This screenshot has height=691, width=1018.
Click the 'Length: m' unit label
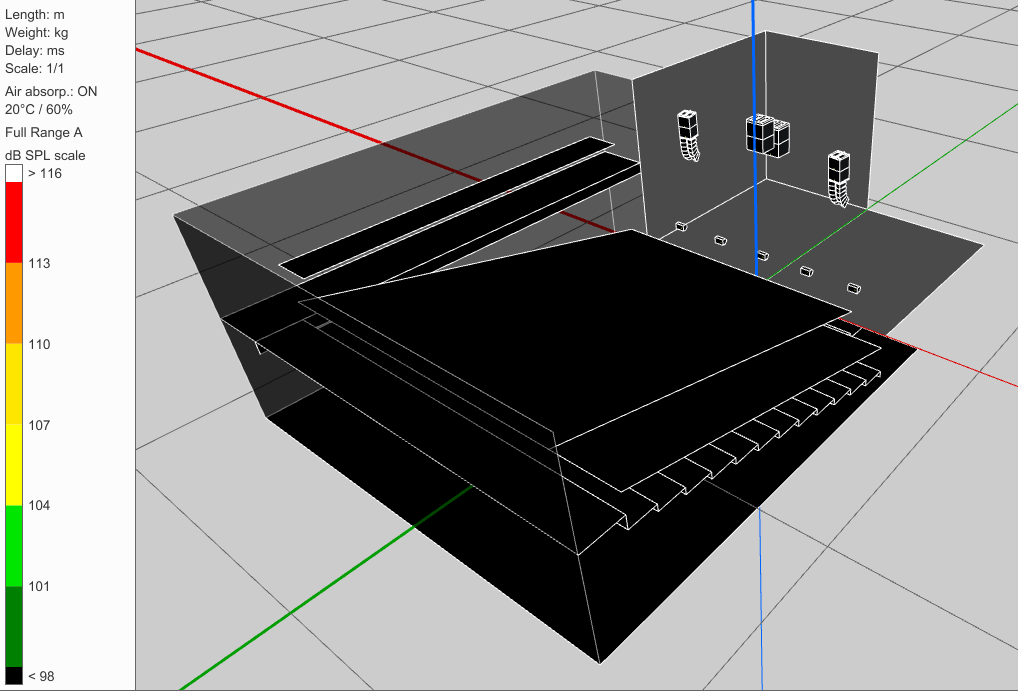point(35,14)
